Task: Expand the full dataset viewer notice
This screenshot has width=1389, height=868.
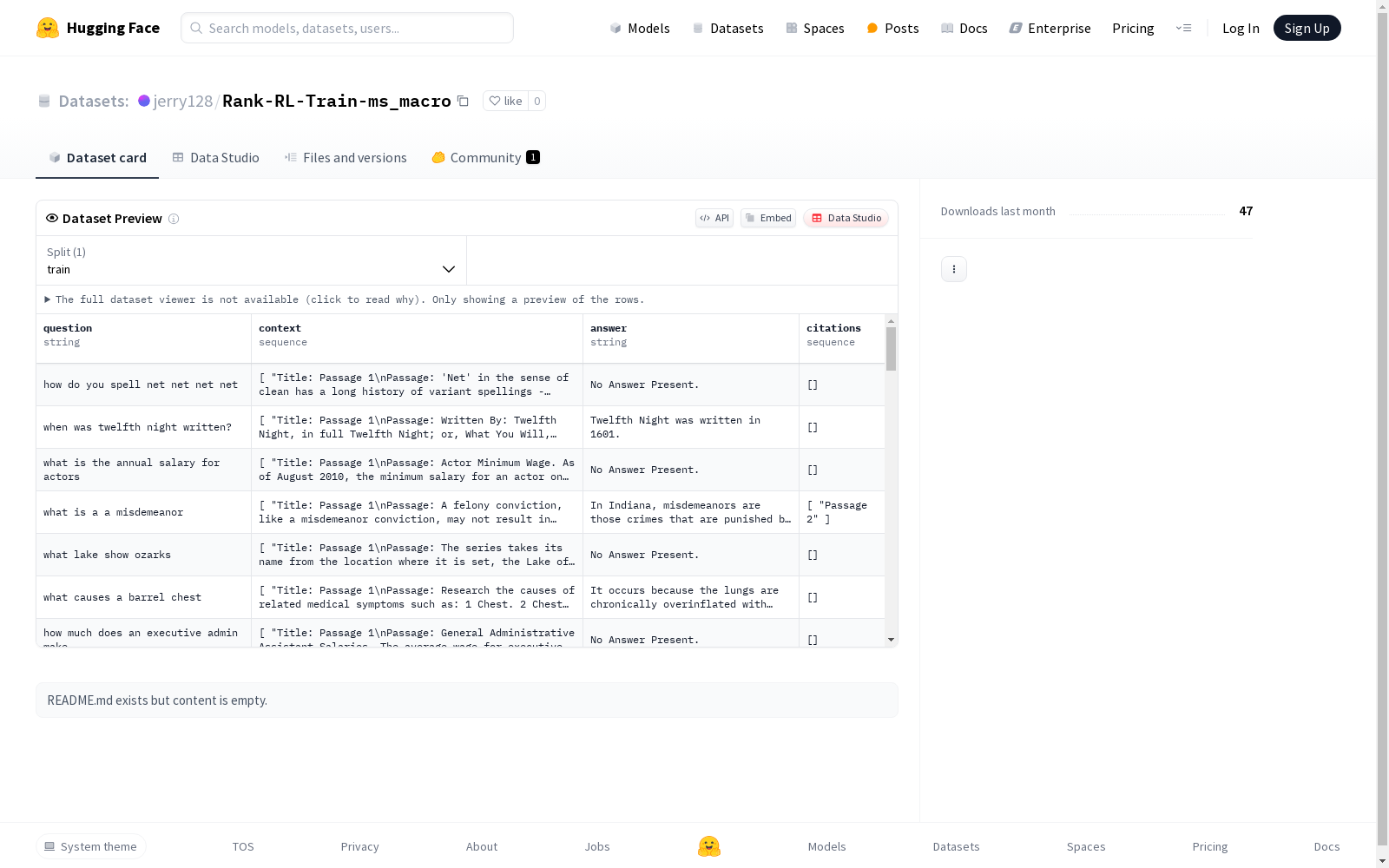Action: coord(345,299)
